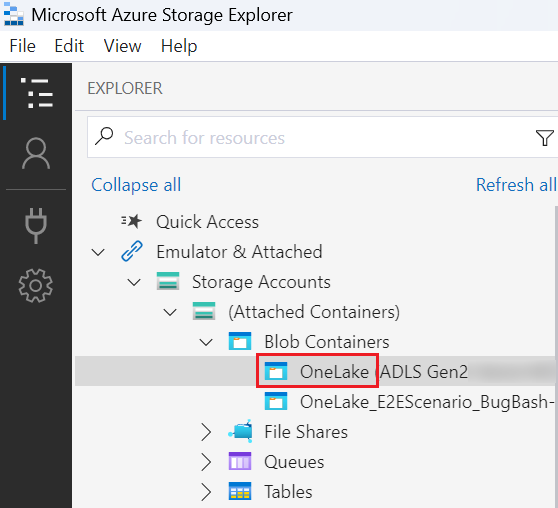This screenshot has width=558, height=508.
Task: Expand the Queues node
Action: click(206, 462)
